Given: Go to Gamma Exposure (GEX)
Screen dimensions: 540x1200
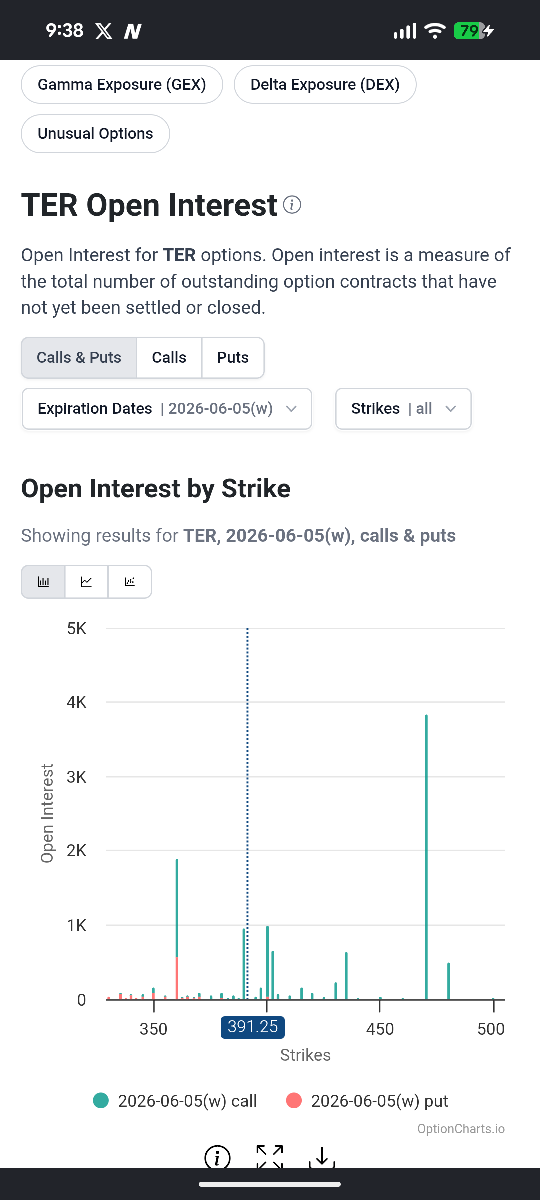Looking at the screenshot, I should pyautogui.click(x=122, y=85).
